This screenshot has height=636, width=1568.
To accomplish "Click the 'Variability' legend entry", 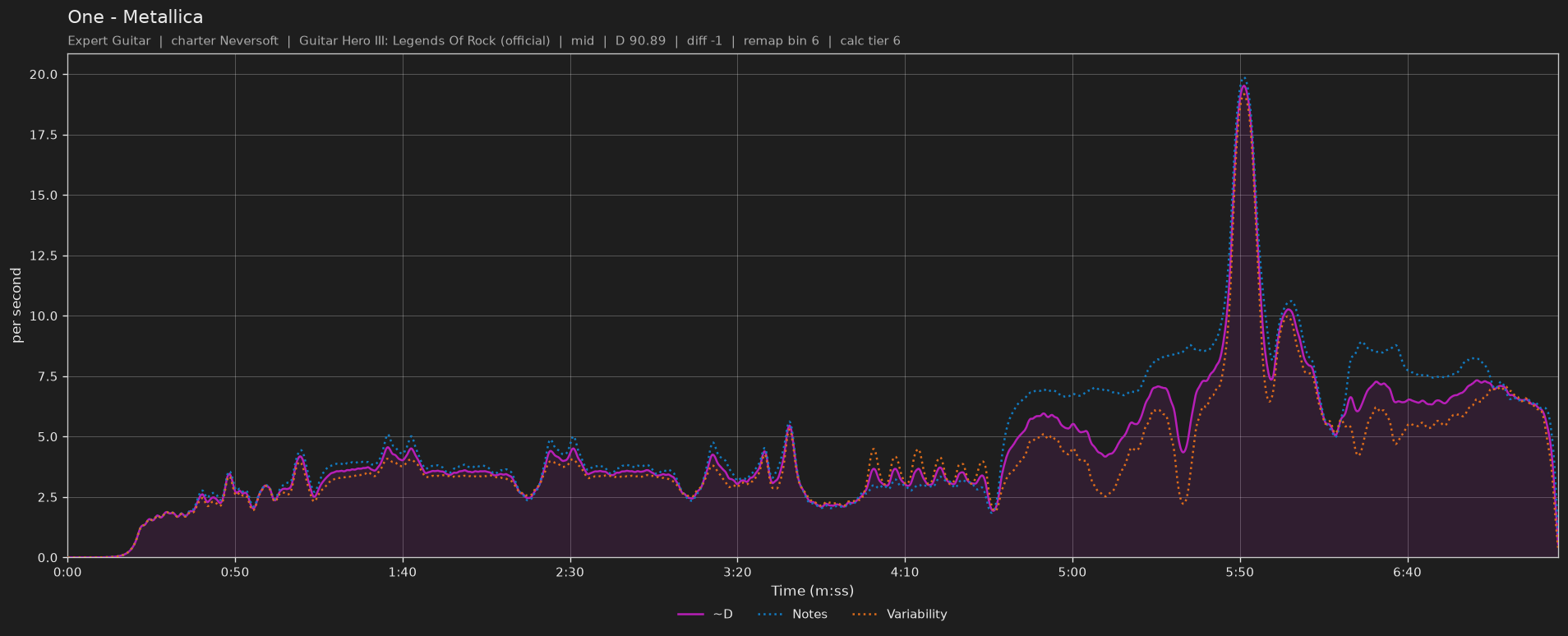I will point(916,615).
